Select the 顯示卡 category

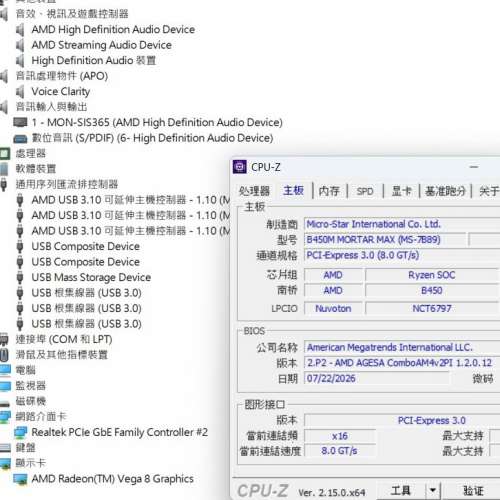click(31, 463)
